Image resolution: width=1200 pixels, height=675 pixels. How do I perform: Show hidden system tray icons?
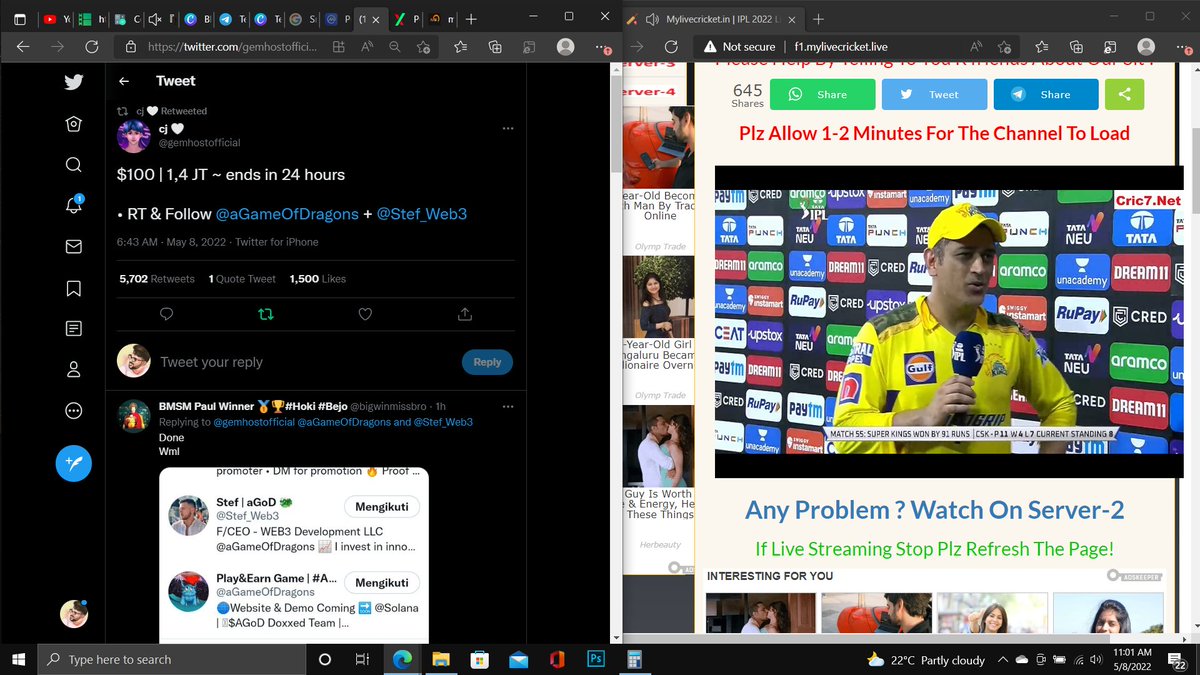[x=1001, y=660]
